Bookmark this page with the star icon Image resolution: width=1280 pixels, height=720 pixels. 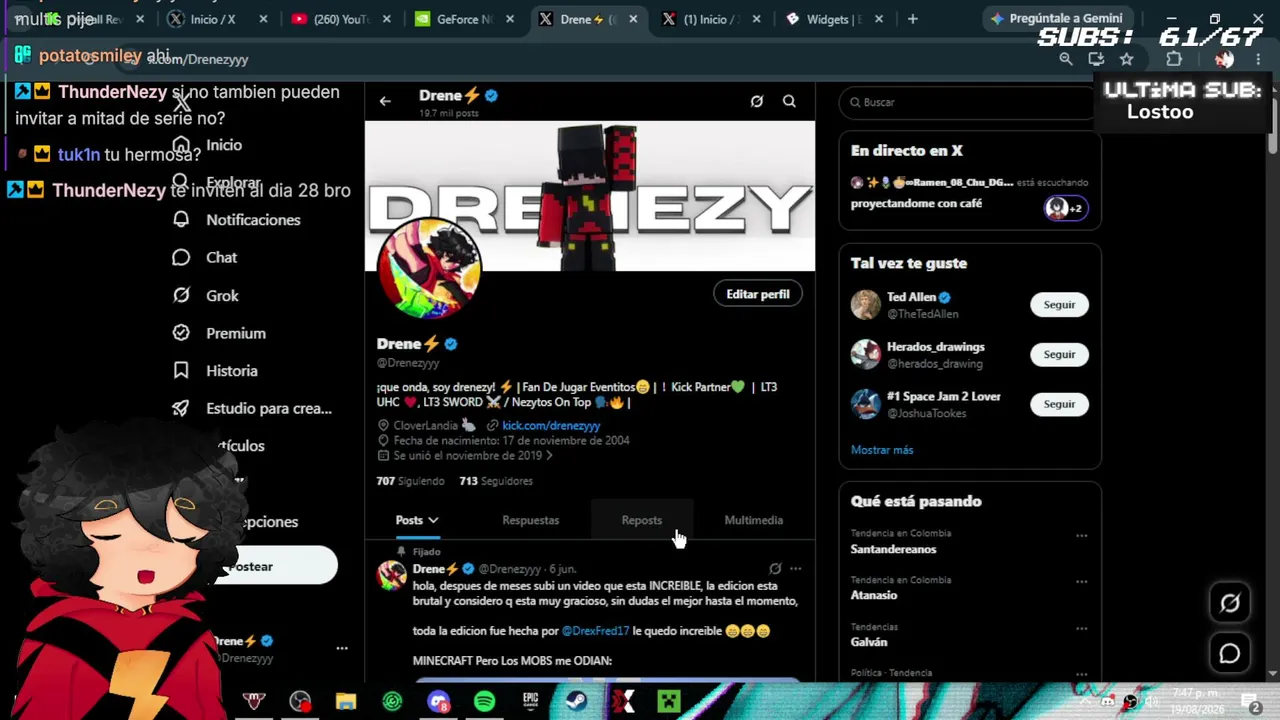[1126, 59]
